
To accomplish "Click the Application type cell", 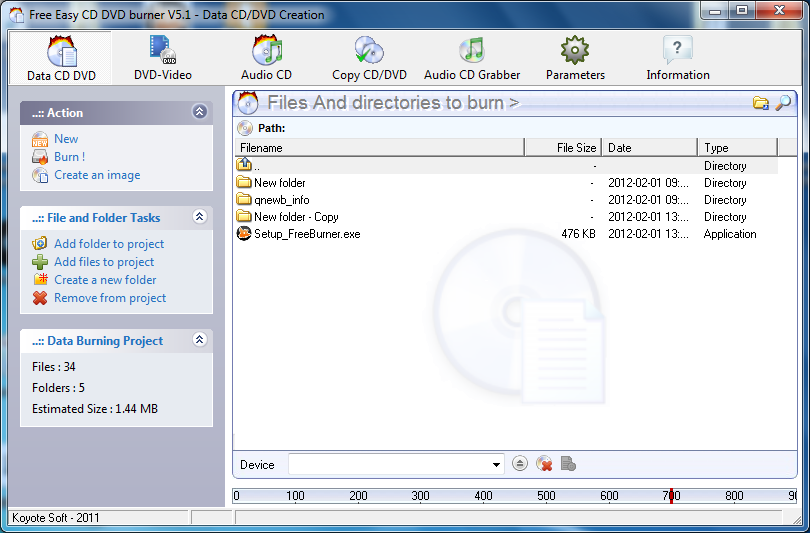I will pos(730,234).
